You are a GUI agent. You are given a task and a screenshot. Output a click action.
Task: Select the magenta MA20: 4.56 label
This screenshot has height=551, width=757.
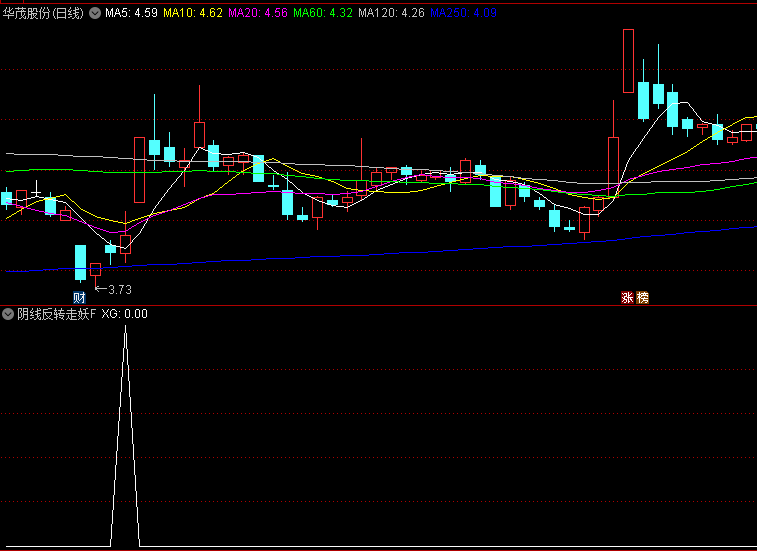258,13
